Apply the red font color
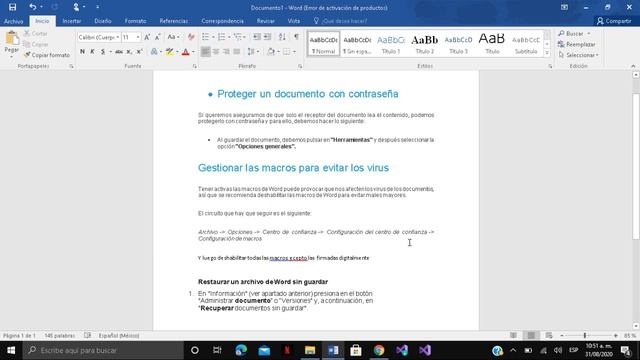The image size is (640, 360). (186, 51)
